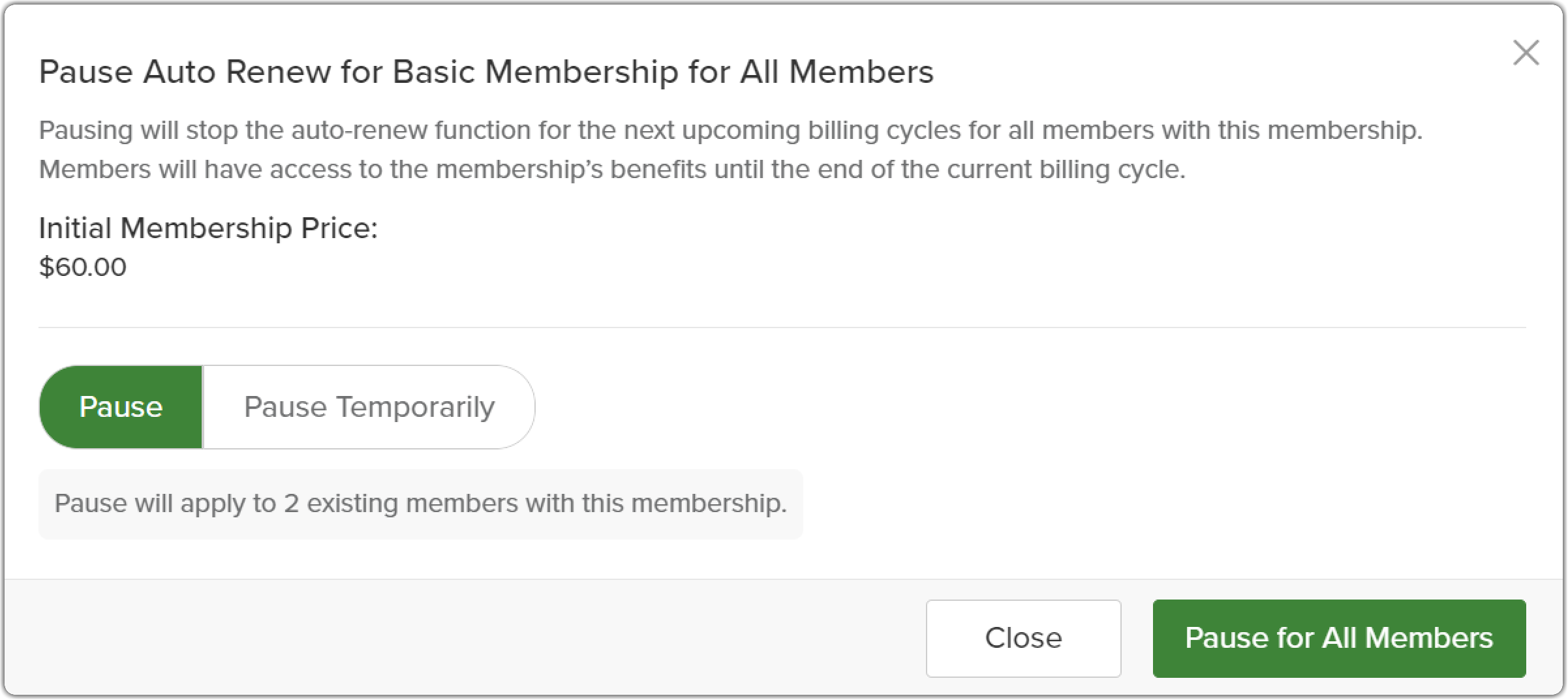Switch to Pause Temporarily option

point(369,407)
